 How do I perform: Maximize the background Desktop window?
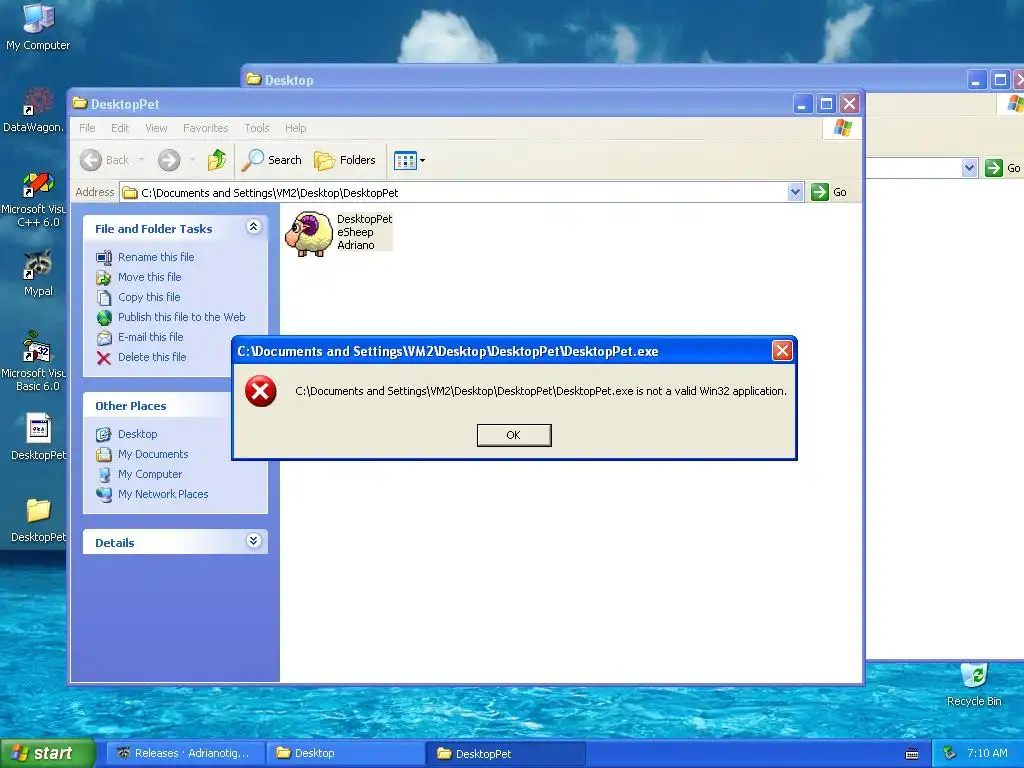[x=1000, y=80]
